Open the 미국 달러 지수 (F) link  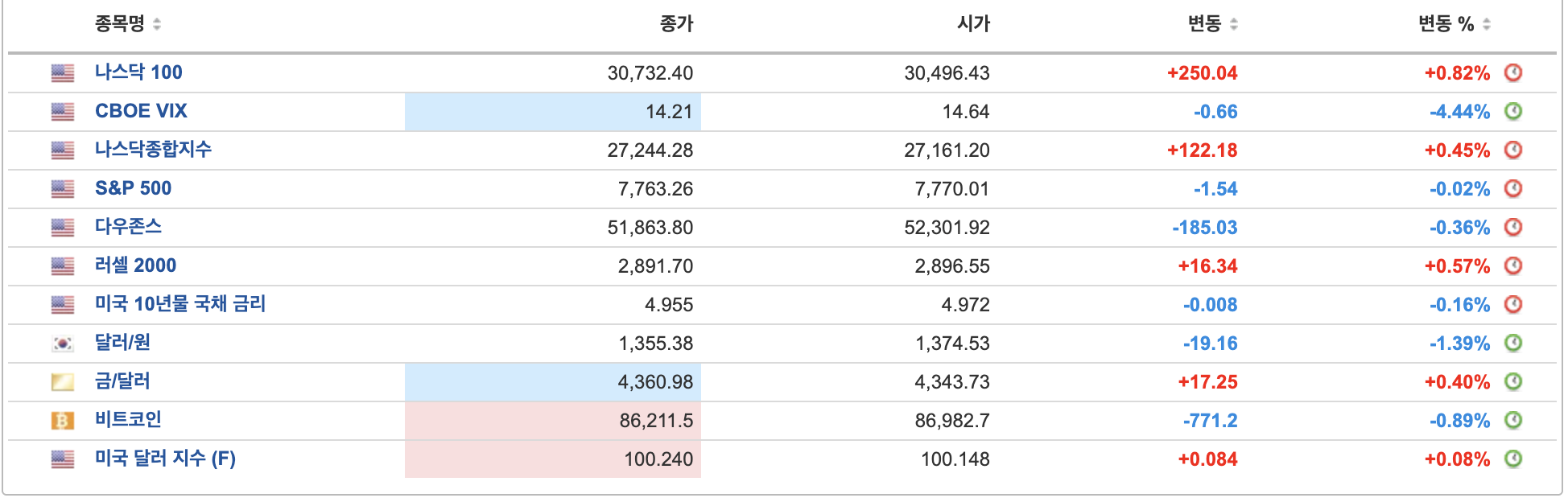[x=165, y=459]
